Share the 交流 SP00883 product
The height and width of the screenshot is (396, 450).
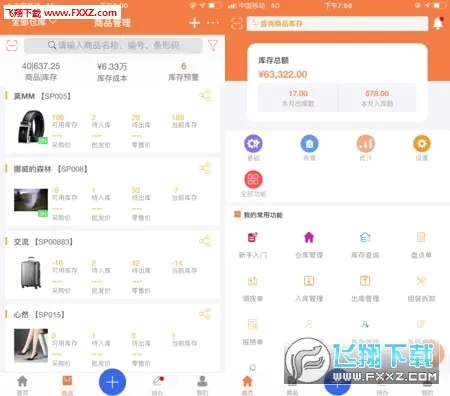(205, 241)
